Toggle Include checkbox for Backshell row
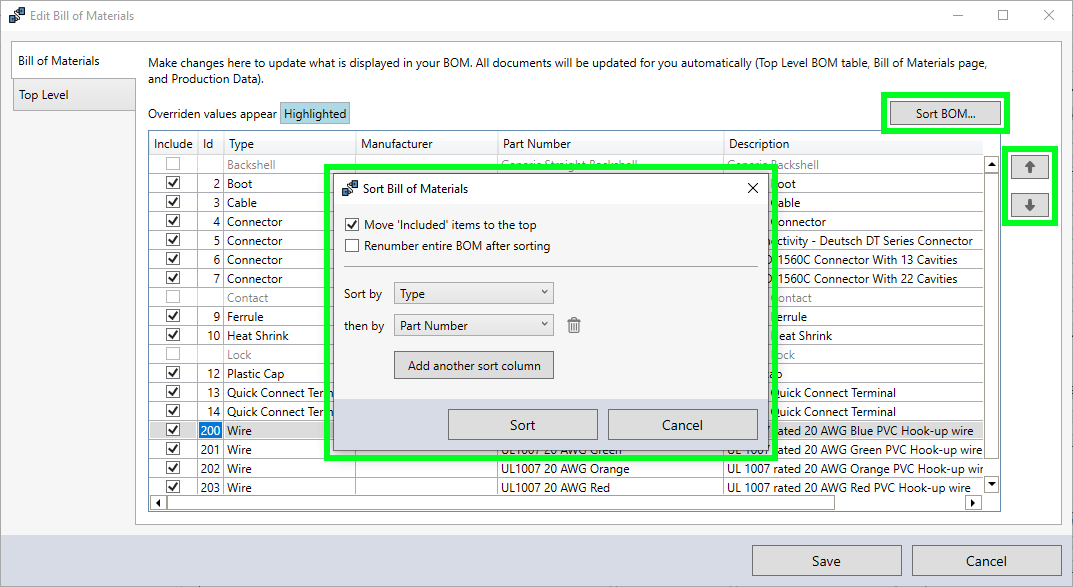Image resolution: width=1073 pixels, height=587 pixels. pyautogui.click(x=173, y=164)
